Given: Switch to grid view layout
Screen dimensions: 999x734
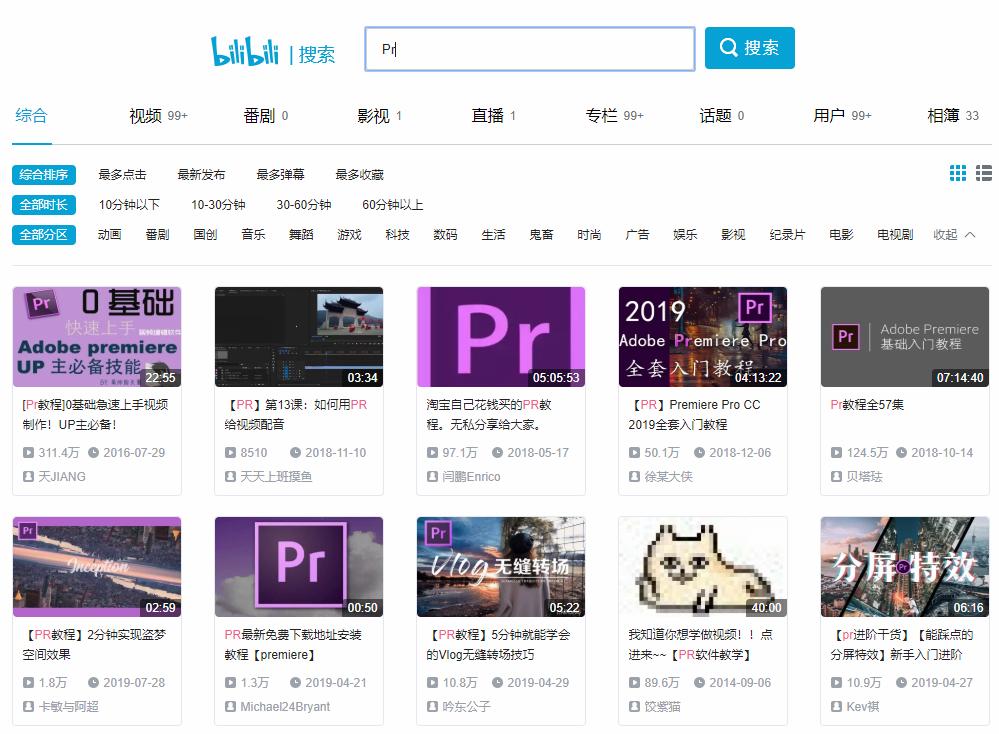Looking at the screenshot, I should click(958, 172).
